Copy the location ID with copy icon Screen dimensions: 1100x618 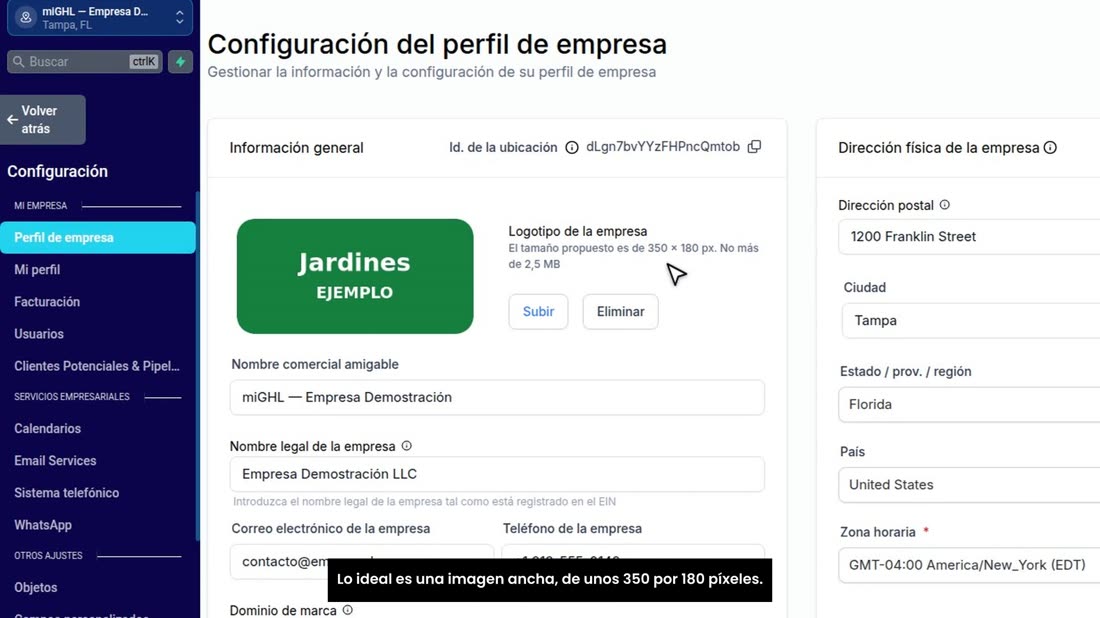(x=754, y=147)
